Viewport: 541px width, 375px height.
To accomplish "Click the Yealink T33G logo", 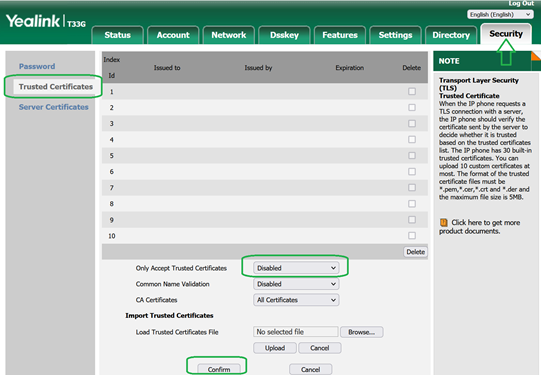I will coord(46,21).
